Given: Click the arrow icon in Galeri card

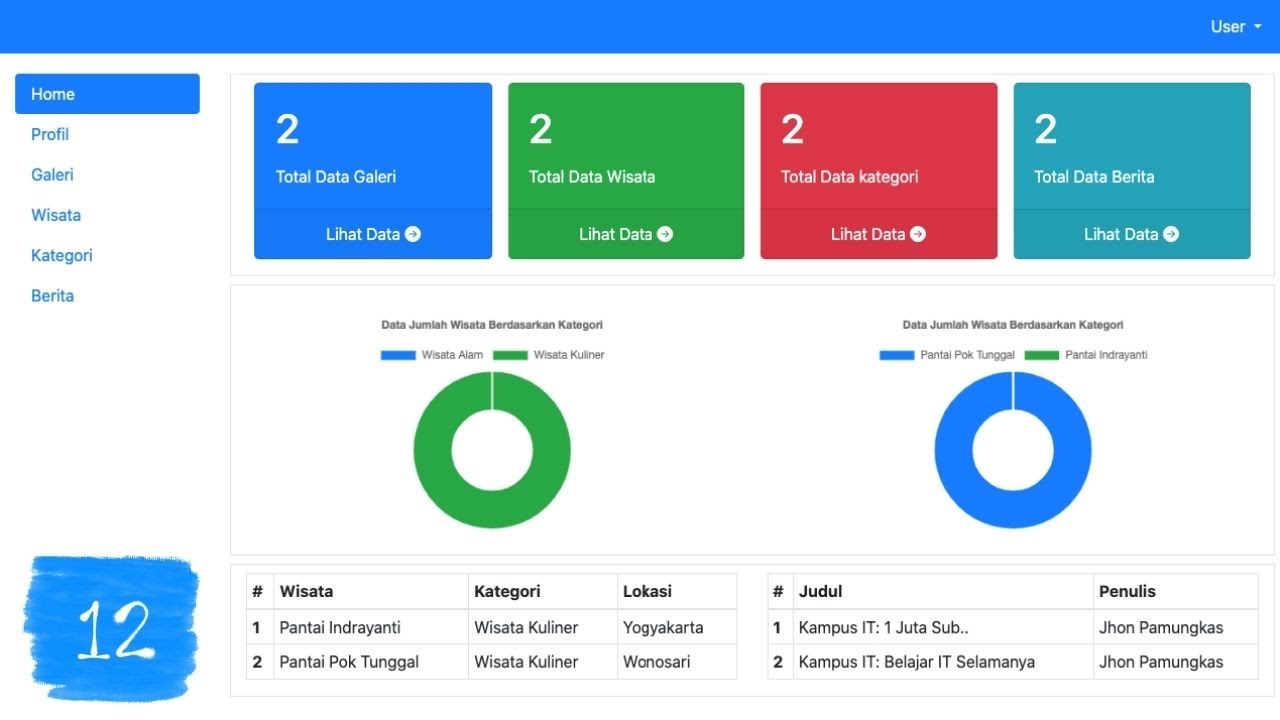Looking at the screenshot, I should [x=413, y=234].
